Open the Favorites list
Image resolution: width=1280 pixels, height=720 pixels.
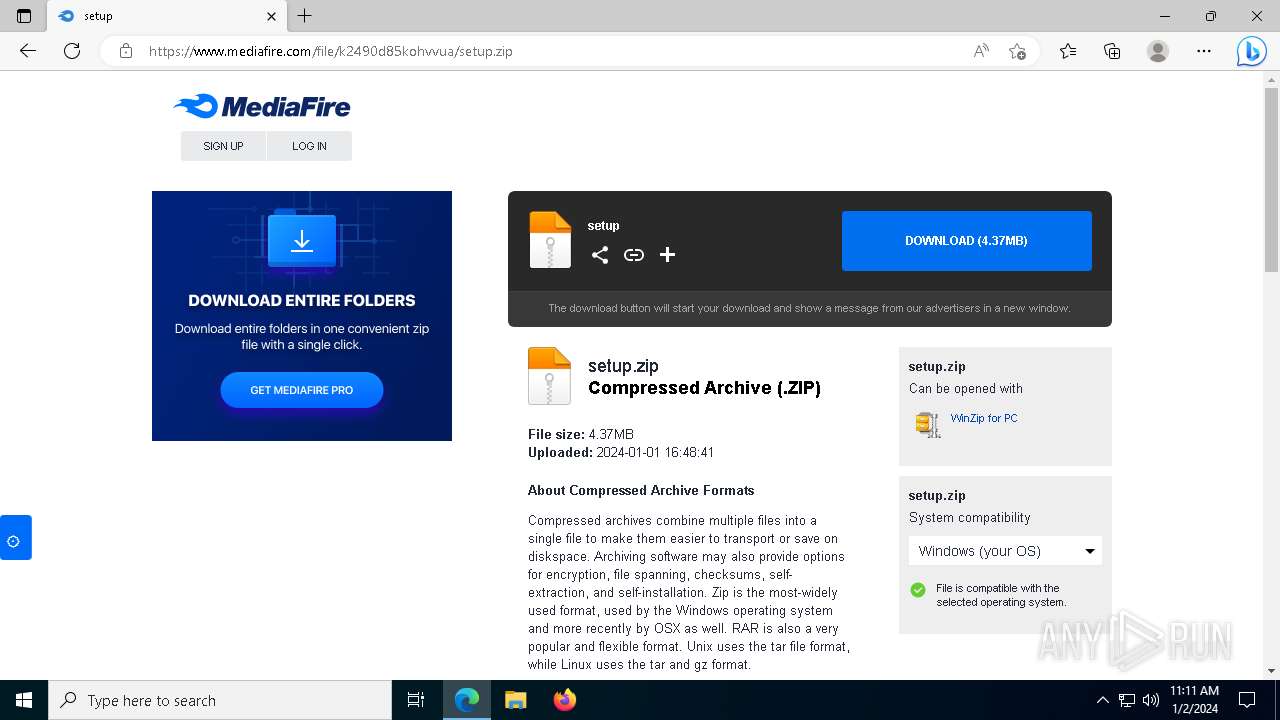coord(1068,51)
